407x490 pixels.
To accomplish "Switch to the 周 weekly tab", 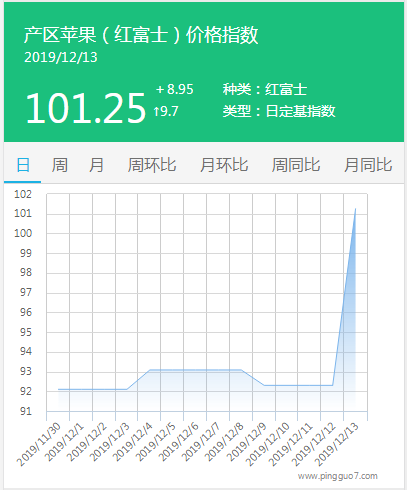I will [x=60, y=165].
